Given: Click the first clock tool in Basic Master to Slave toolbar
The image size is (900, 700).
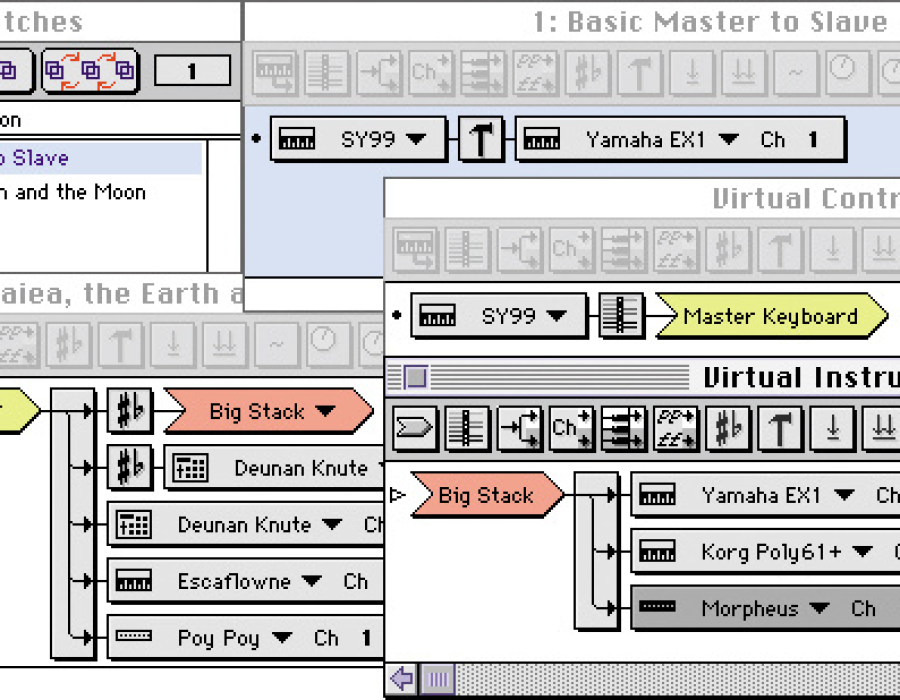Looking at the screenshot, I should pos(848,73).
